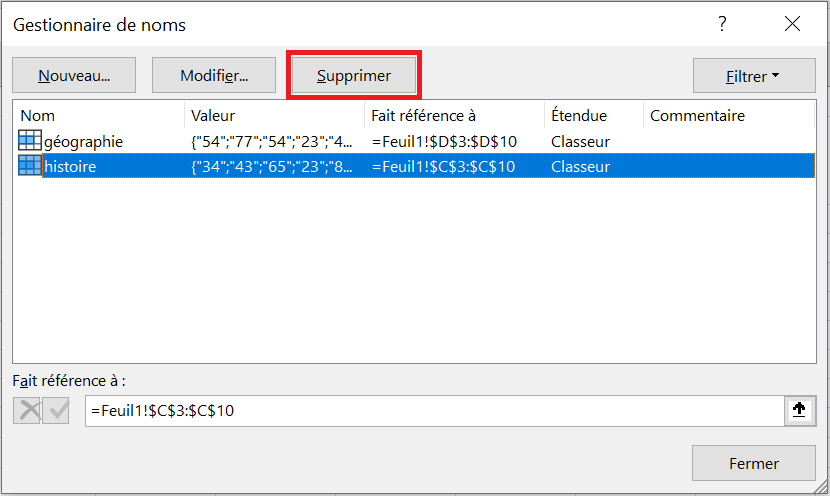This screenshot has height=496, width=830.
Task: Click the Nouveau... button
Action: tap(74, 75)
